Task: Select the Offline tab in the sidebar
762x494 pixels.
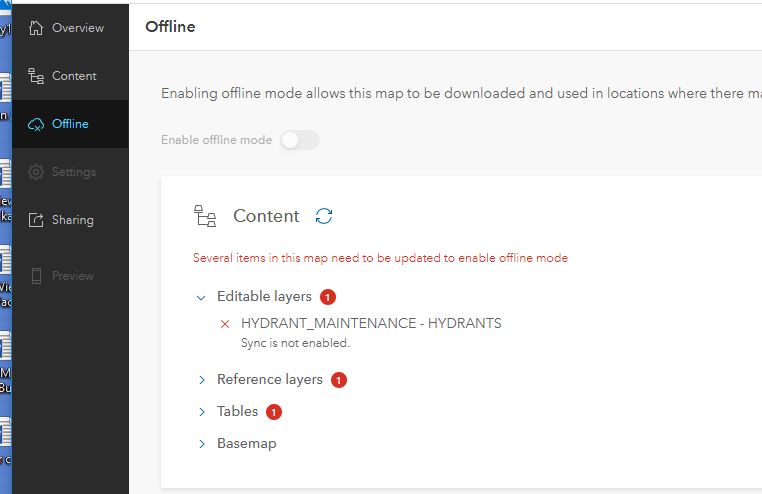Action: pos(70,124)
